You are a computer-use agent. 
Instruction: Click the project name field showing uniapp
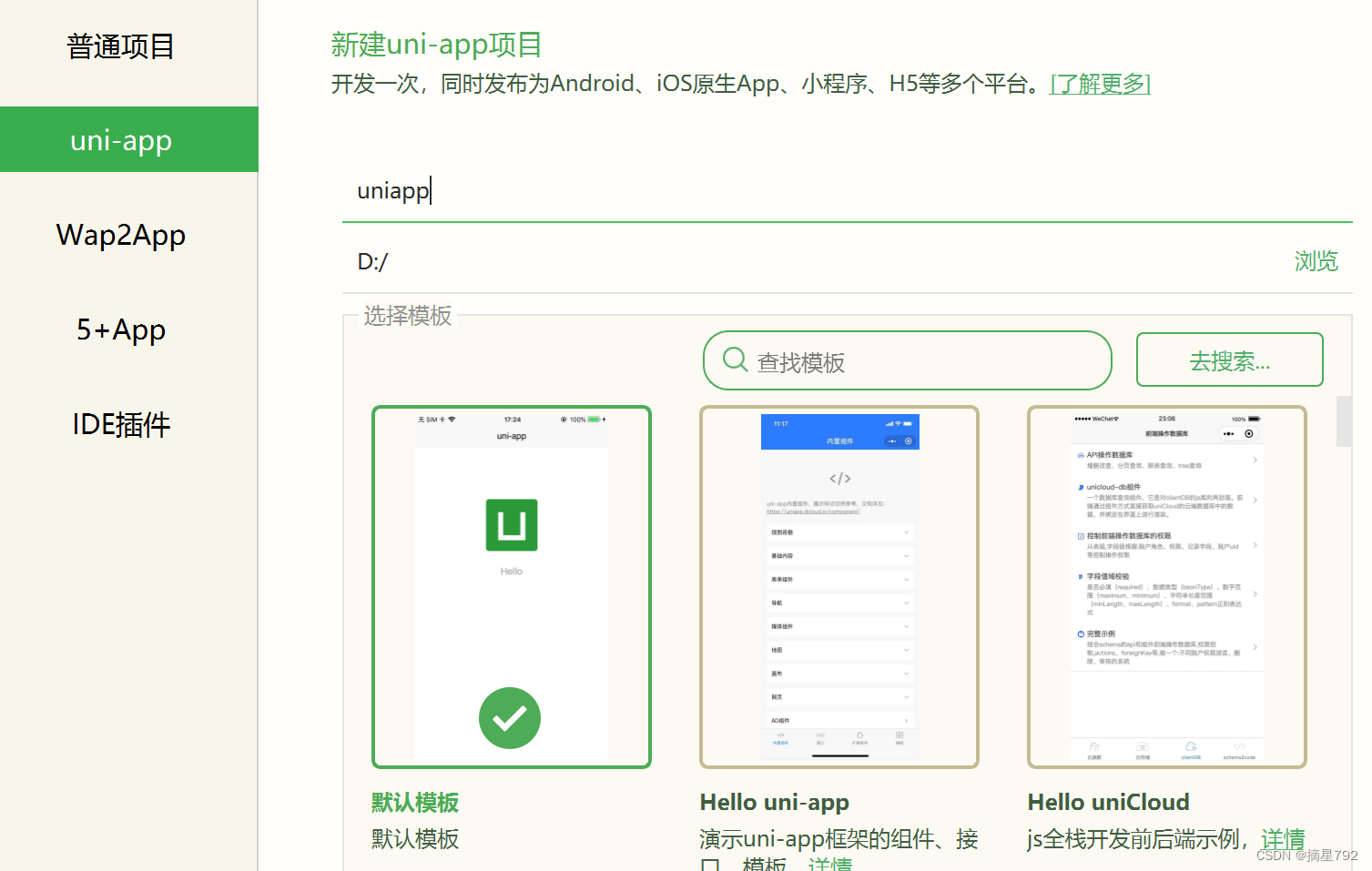(637, 191)
